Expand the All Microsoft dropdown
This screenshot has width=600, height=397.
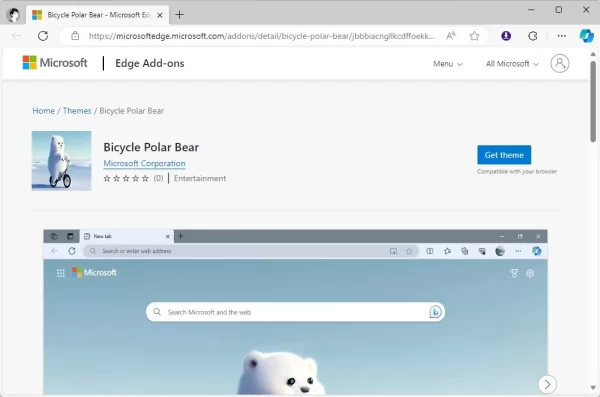point(512,64)
